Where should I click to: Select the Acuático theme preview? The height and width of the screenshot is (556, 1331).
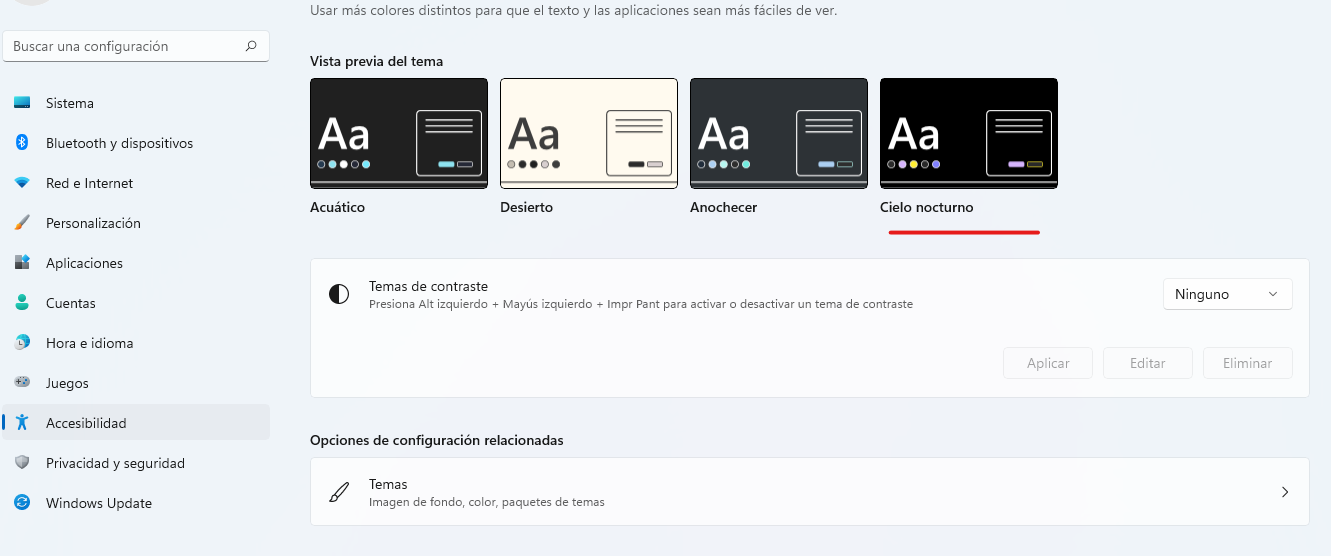(399, 133)
